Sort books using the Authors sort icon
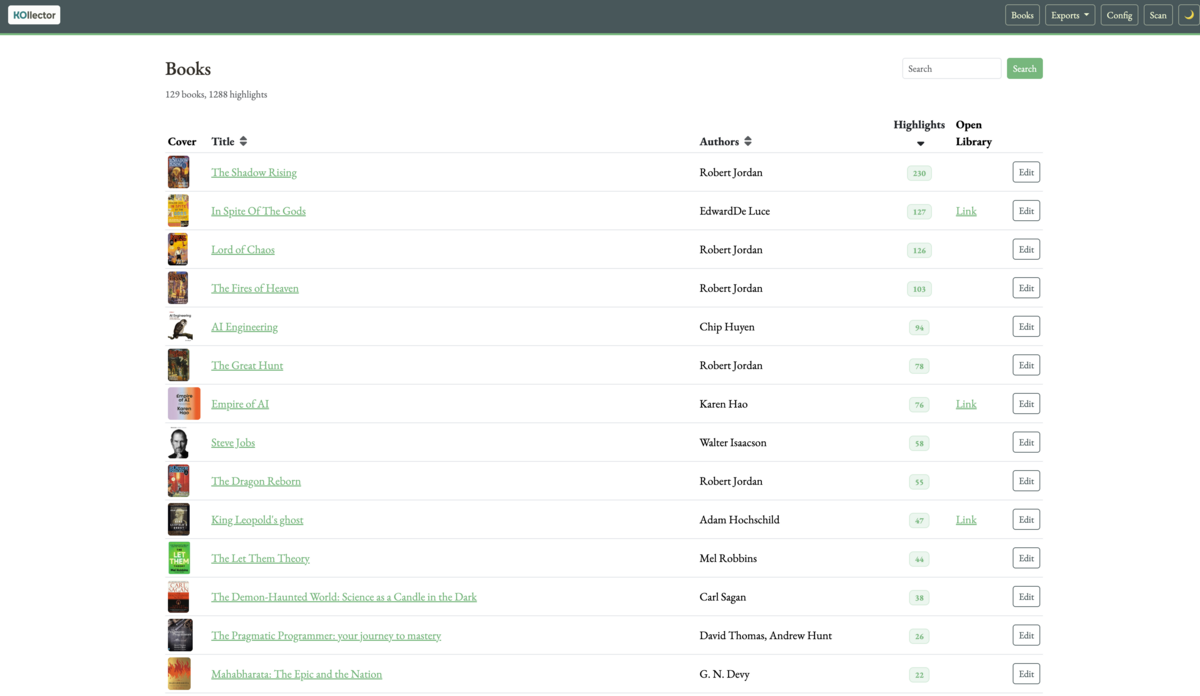Viewport: 1200px width, 696px height. pyautogui.click(x=748, y=141)
